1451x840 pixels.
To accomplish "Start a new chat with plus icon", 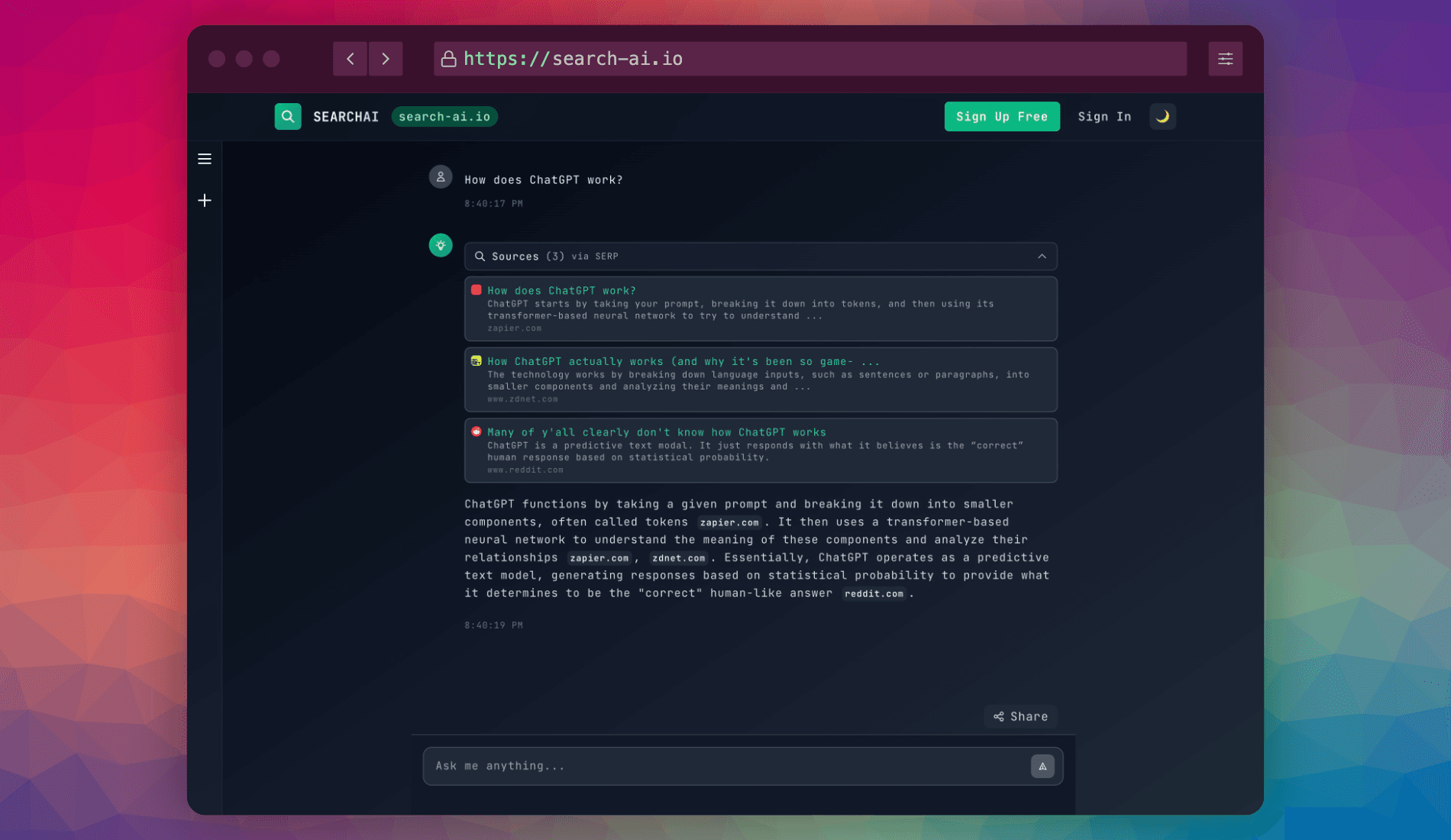I will point(205,200).
